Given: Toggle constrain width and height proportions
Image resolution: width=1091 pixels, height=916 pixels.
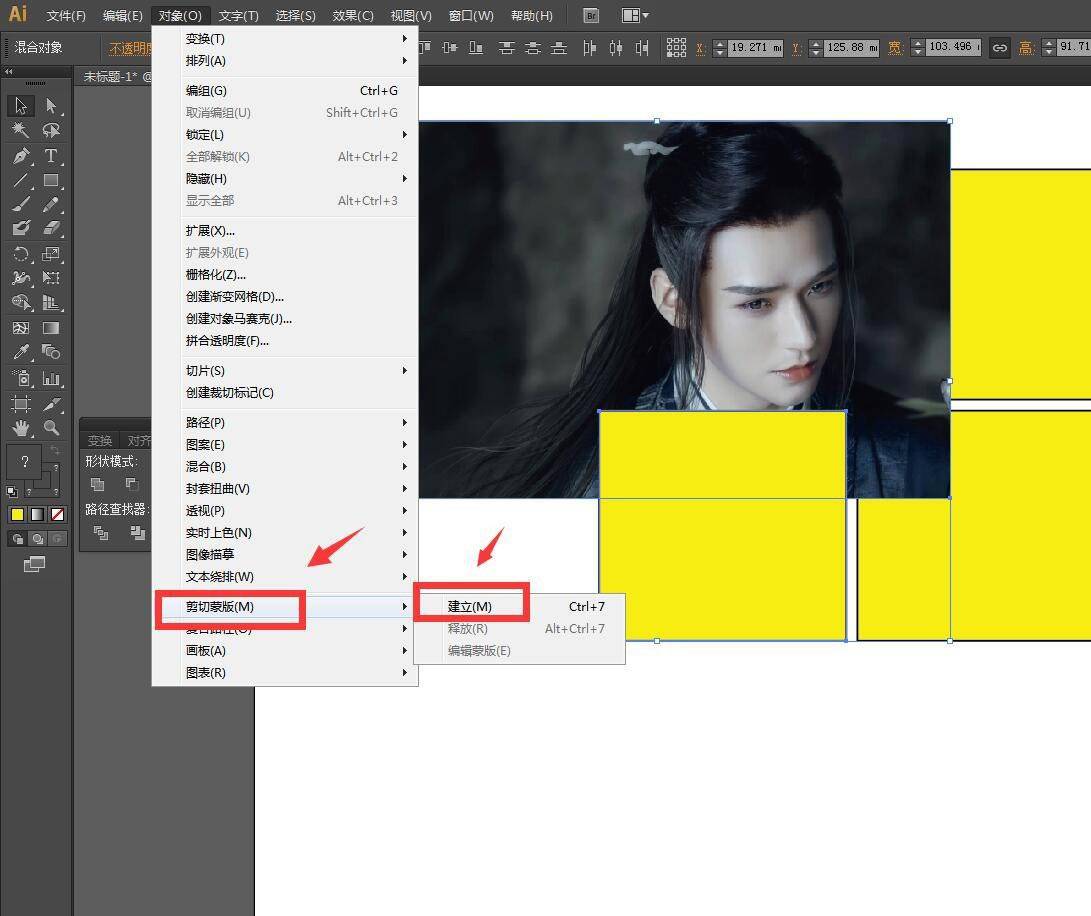Looking at the screenshot, I should coord(999,48).
